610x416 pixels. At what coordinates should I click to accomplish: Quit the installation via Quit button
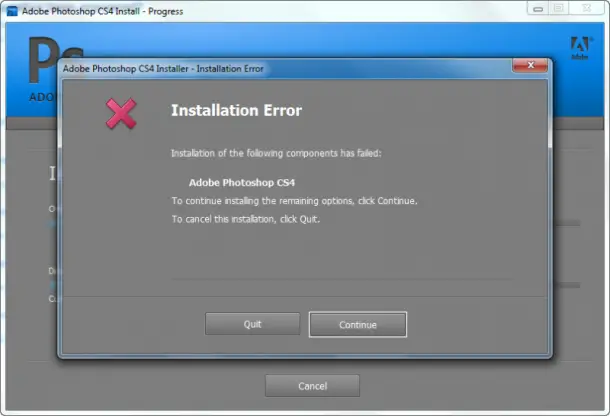[x=252, y=324]
